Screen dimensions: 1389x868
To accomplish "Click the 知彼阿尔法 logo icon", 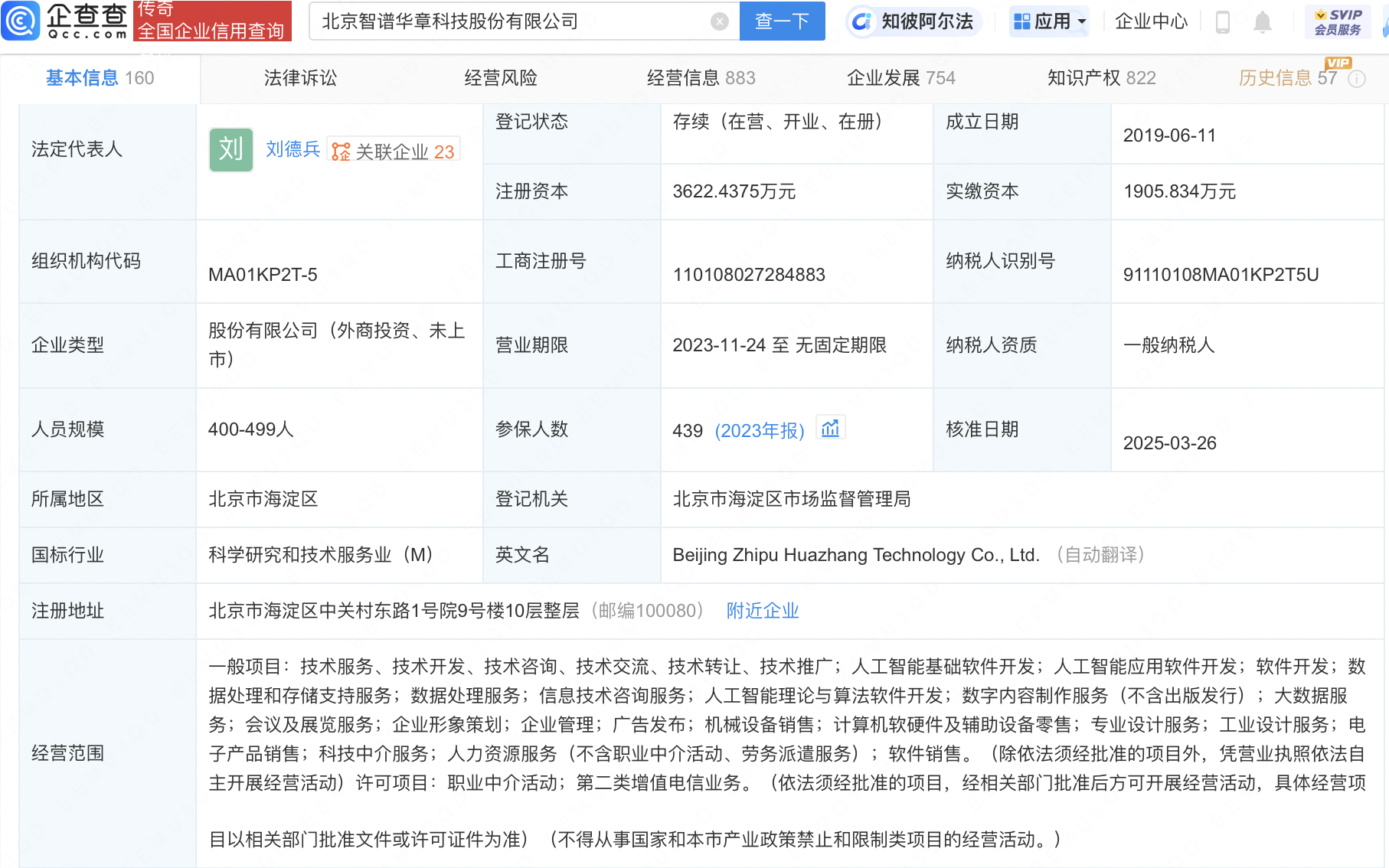I will (x=862, y=21).
